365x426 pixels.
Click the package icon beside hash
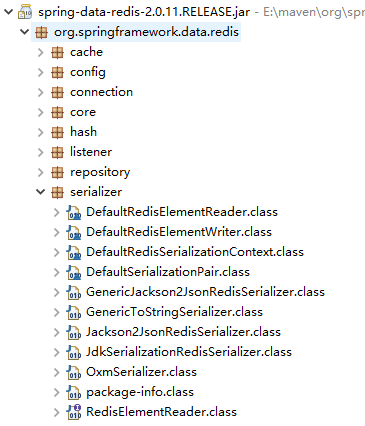(x=57, y=132)
